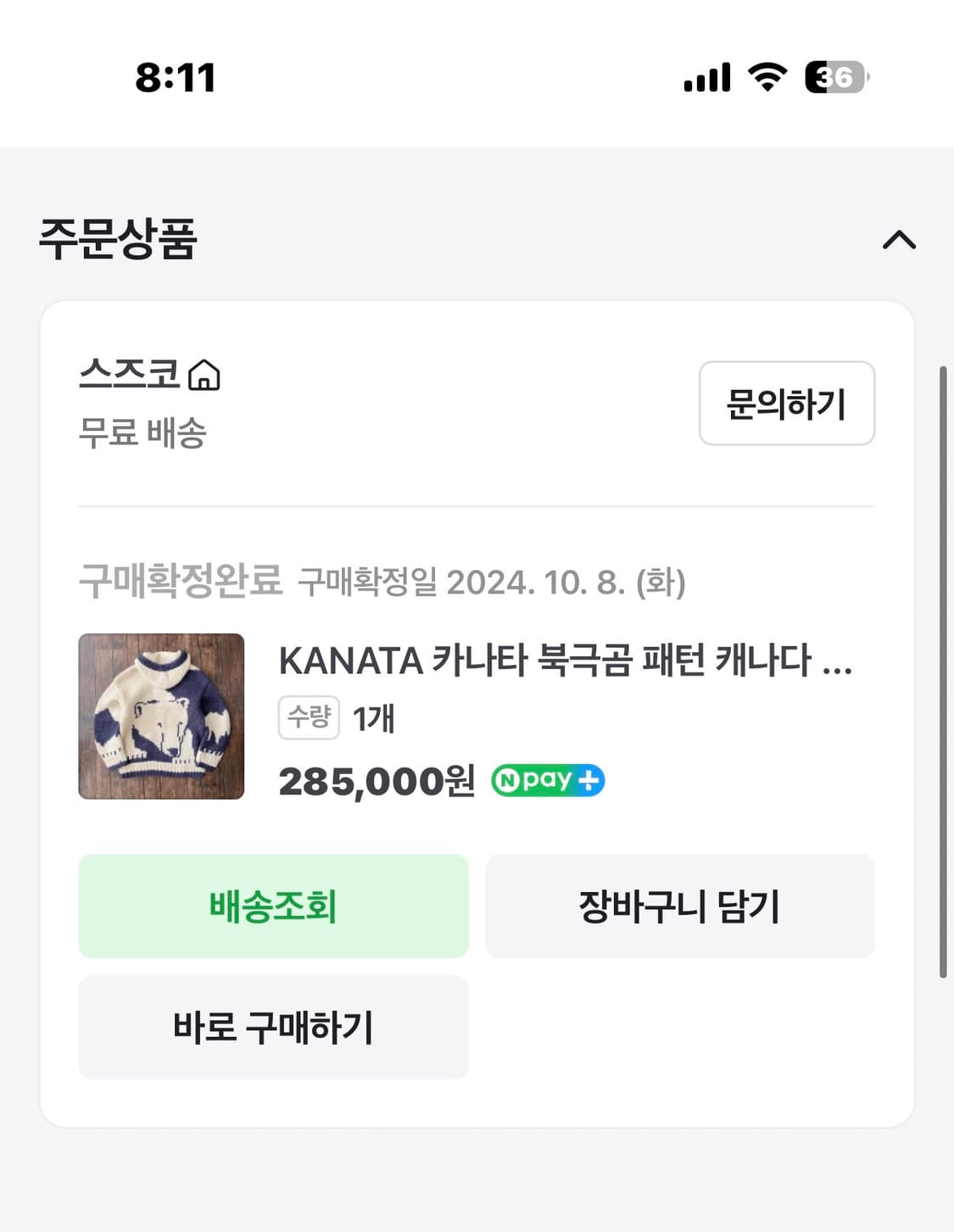This screenshot has width=954, height=1232.
Task: Click the 주문상품 section header text
Action: [x=118, y=239]
